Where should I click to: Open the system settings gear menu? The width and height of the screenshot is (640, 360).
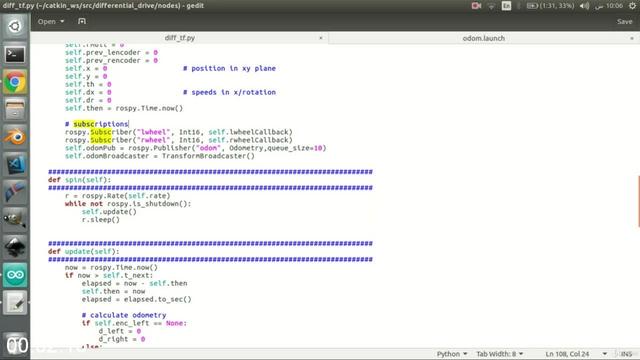tap(632, 6)
